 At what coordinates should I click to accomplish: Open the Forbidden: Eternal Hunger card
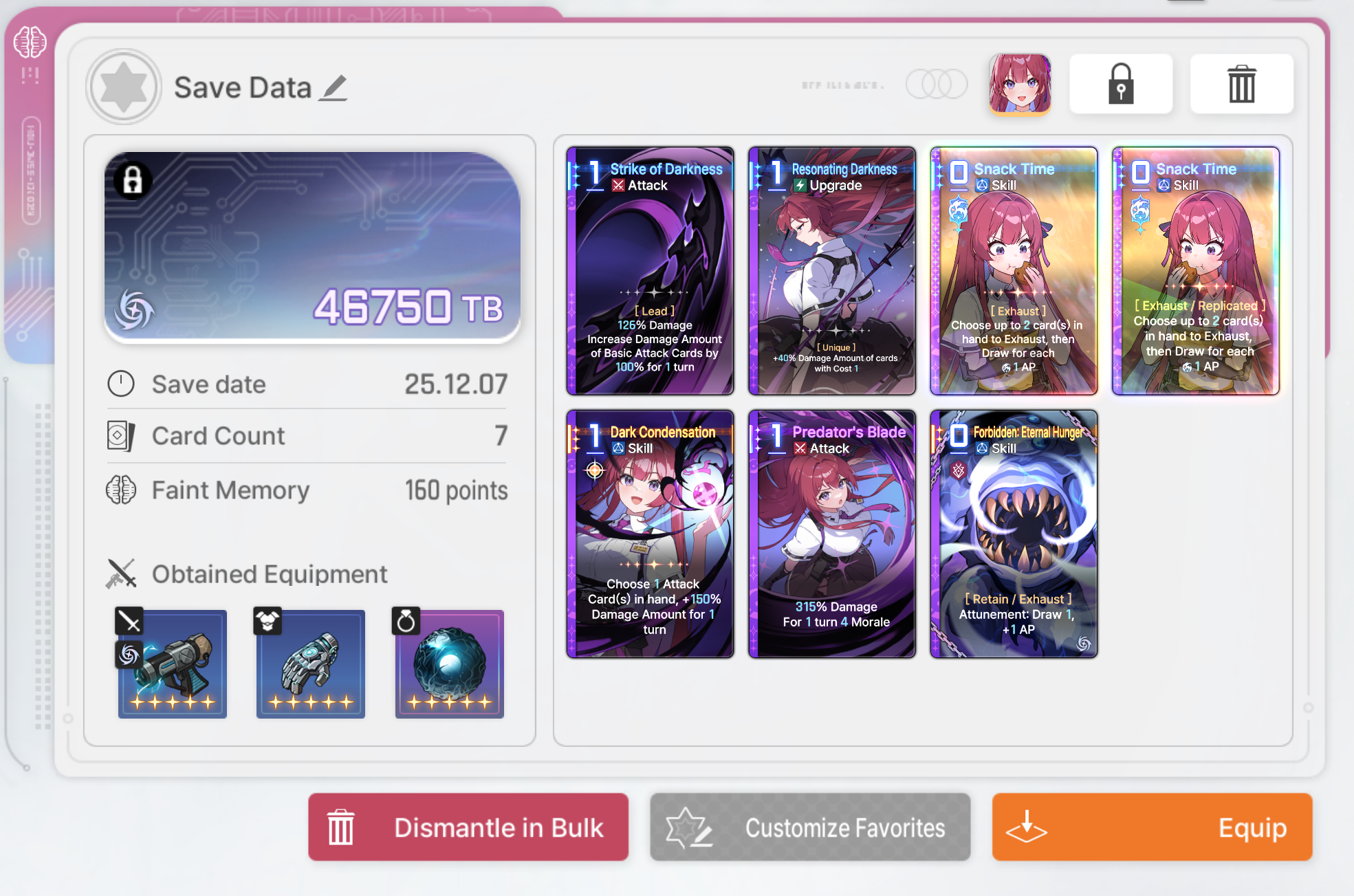coord(1014,534)
